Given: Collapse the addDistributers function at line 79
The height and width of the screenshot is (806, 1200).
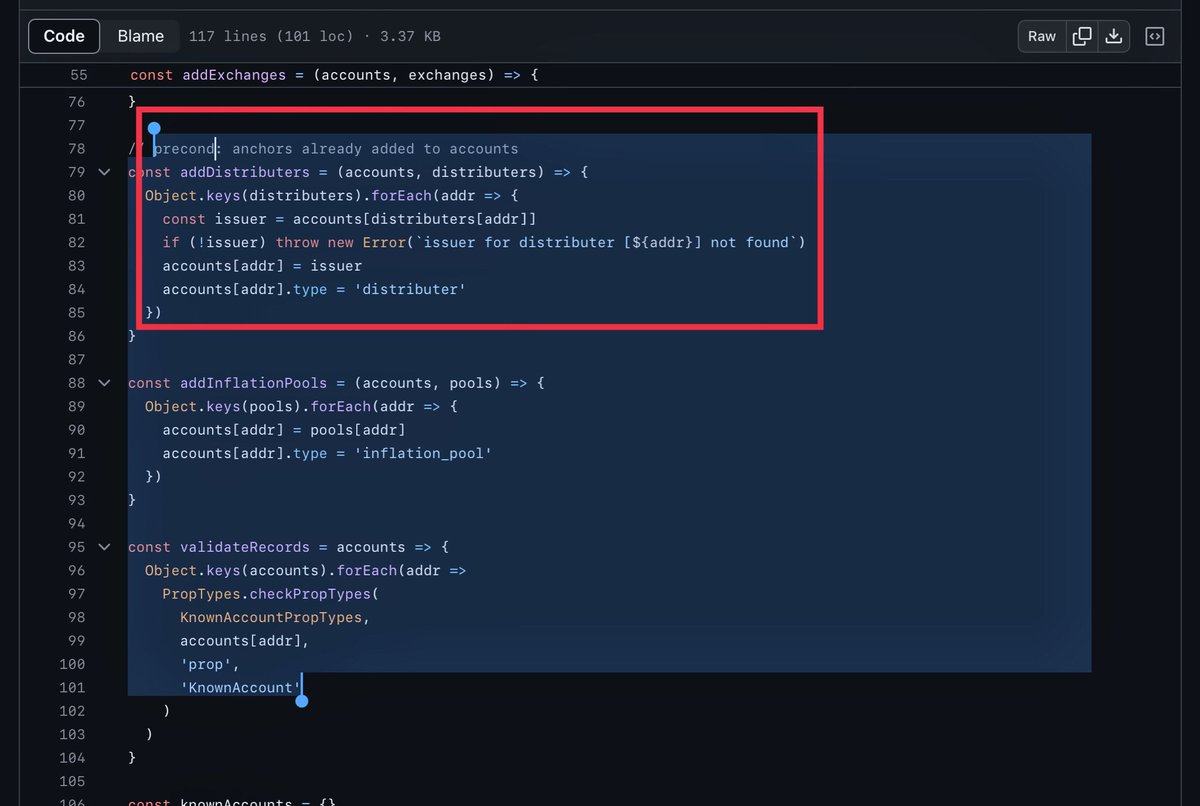Looking at the screenshot, I should [x=104, y=172].
